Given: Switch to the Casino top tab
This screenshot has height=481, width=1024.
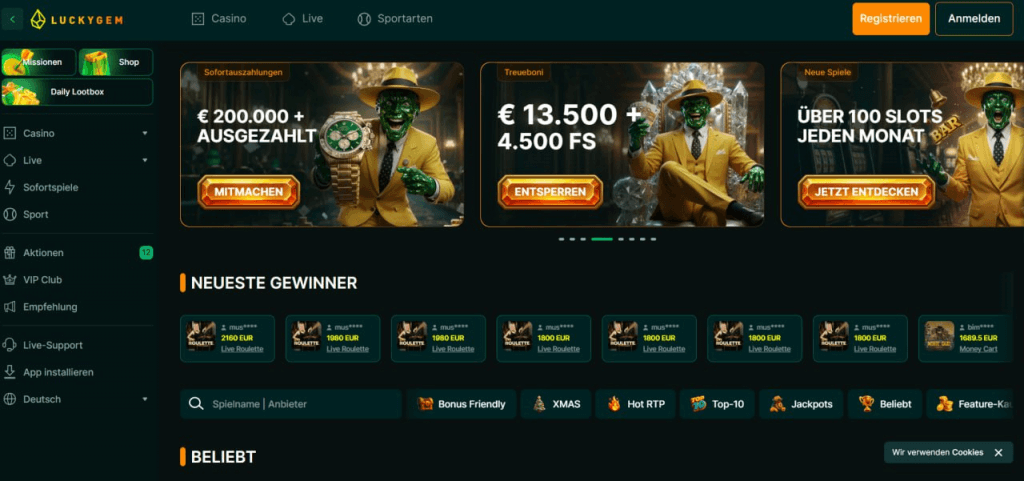Looking at the screenshot, I should [219, 19].
